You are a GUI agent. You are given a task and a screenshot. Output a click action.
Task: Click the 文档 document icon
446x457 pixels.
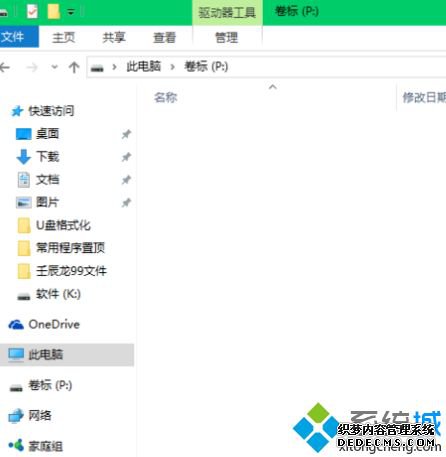24,180
